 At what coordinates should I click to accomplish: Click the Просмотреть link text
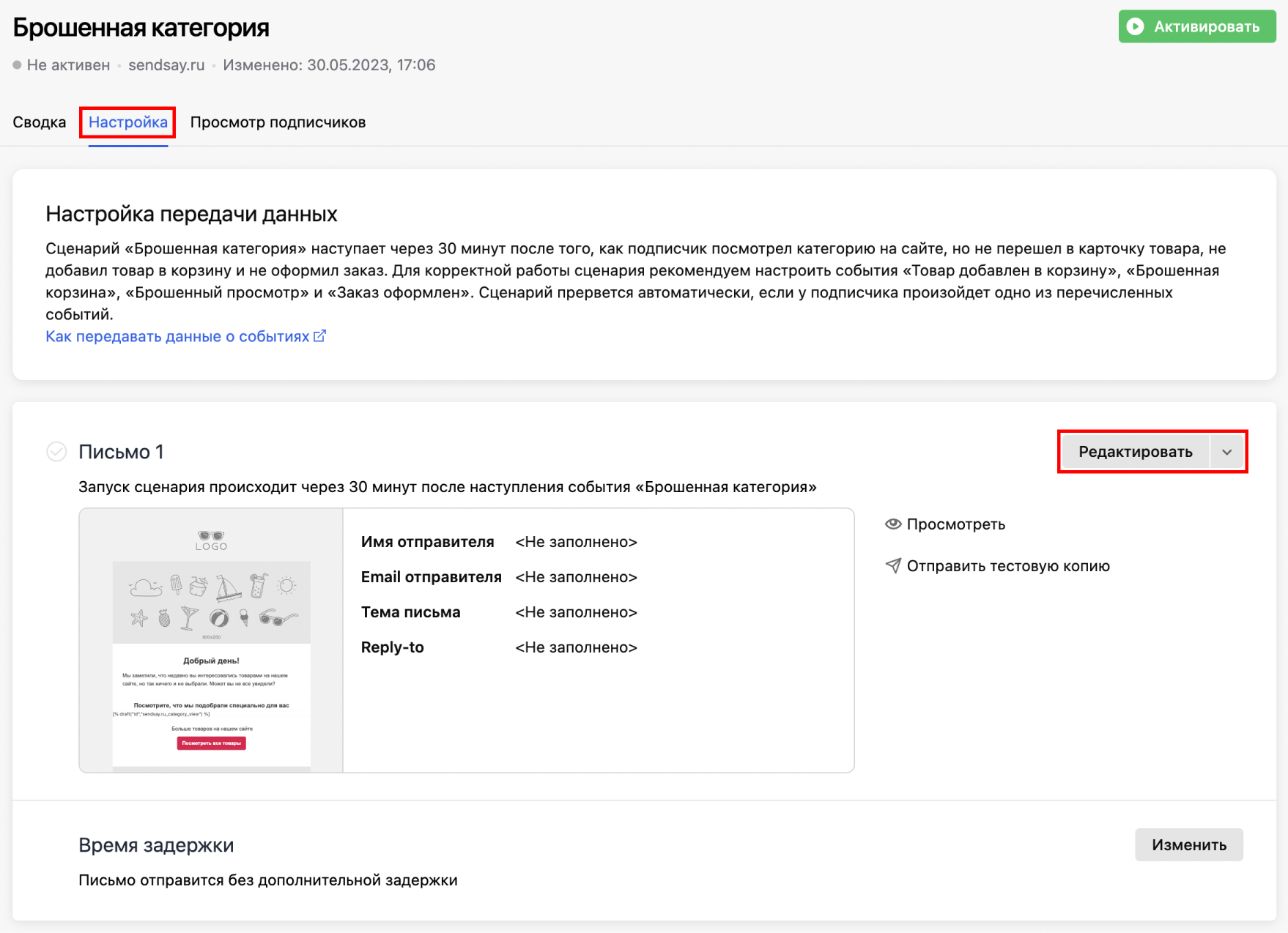click(x=955, y=524)
